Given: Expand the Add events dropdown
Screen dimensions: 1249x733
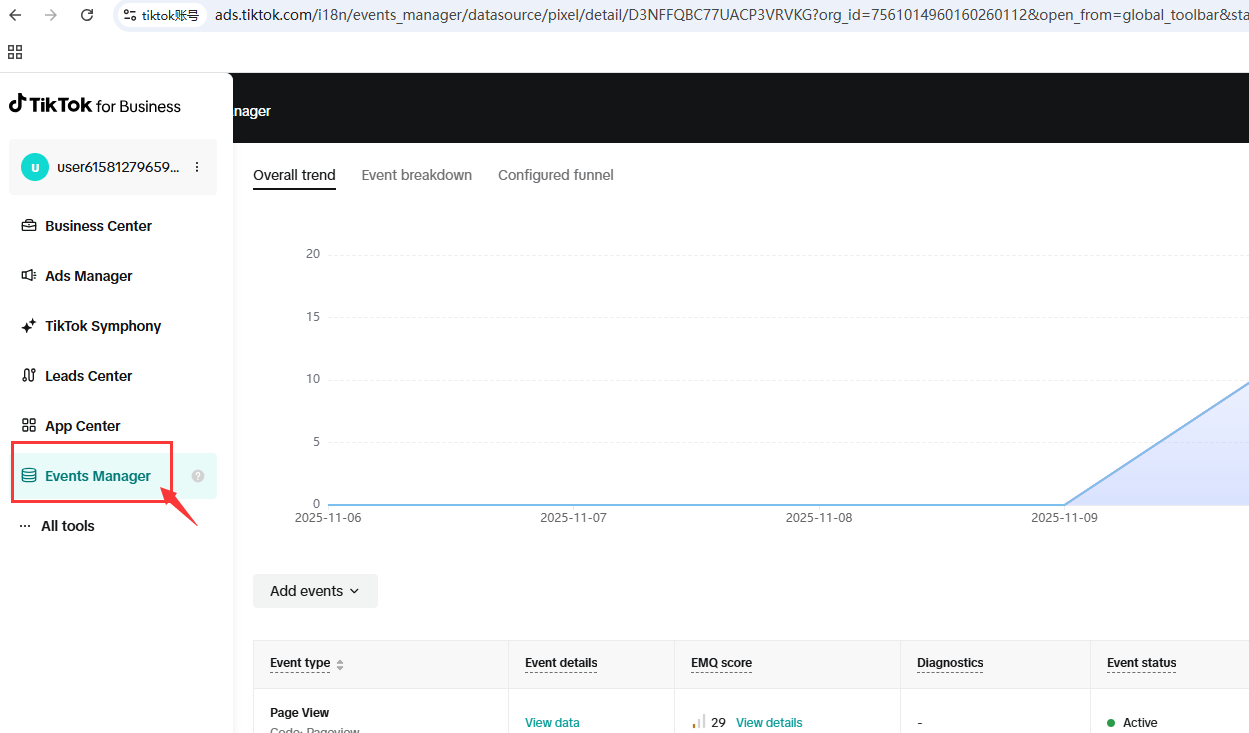Looking at the screenshot, I should (315, 591).
